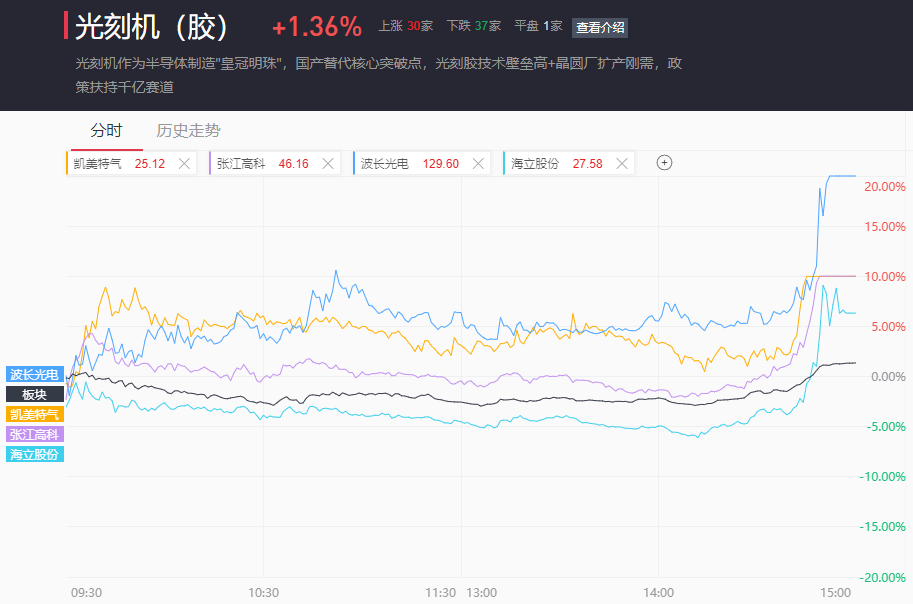
Task: Delete 海立股份 via its X icon
Action: click(x=622, y=163)
